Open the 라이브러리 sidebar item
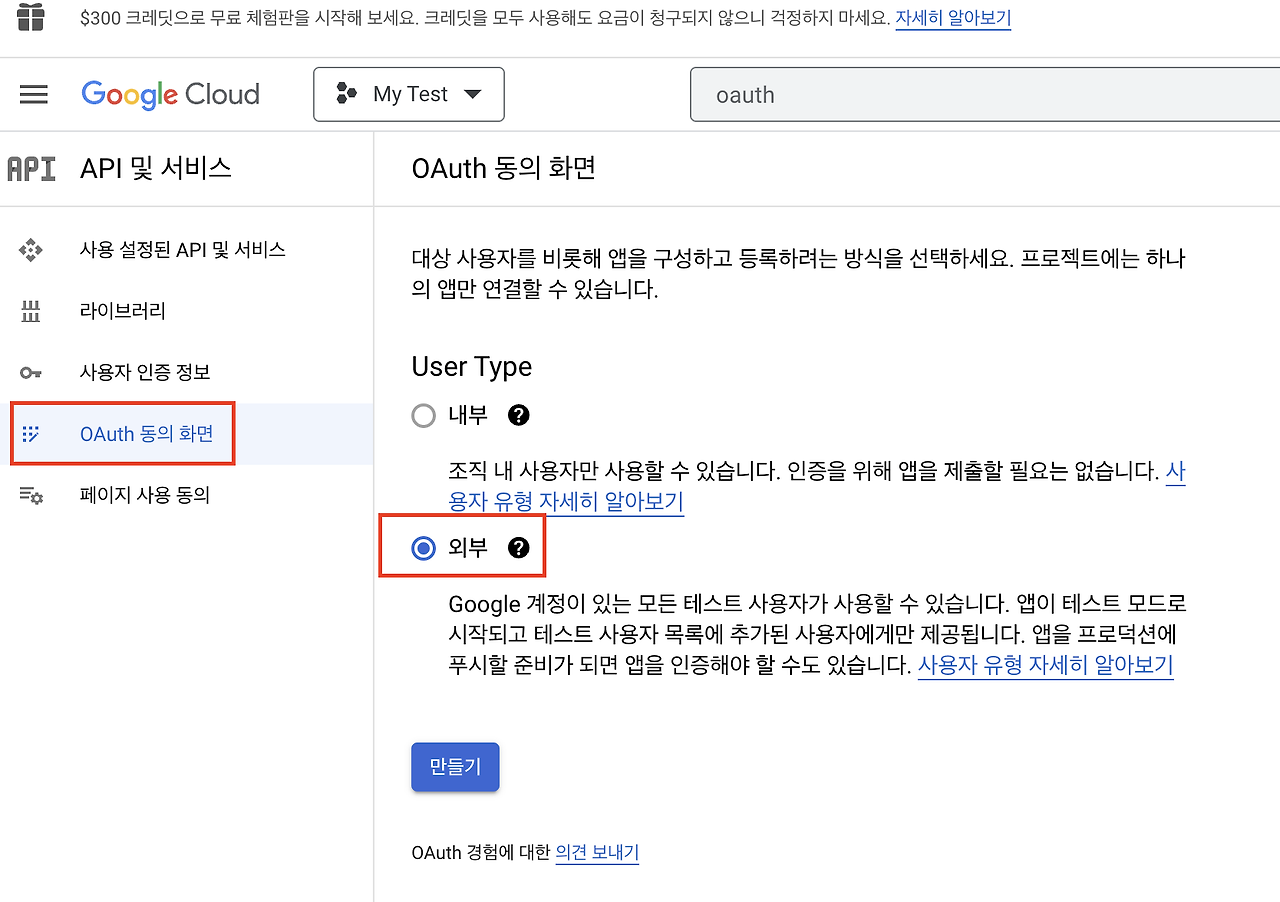The width and height of the screenshot is (1280, 902). tap(186, 311)
